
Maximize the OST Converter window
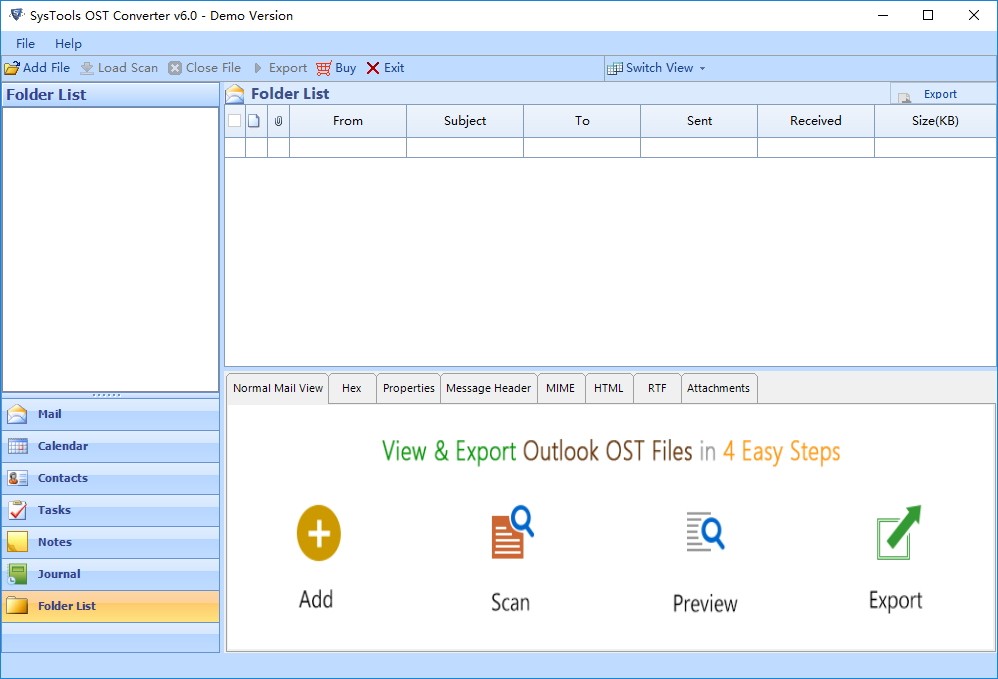[x=928, y=15]
